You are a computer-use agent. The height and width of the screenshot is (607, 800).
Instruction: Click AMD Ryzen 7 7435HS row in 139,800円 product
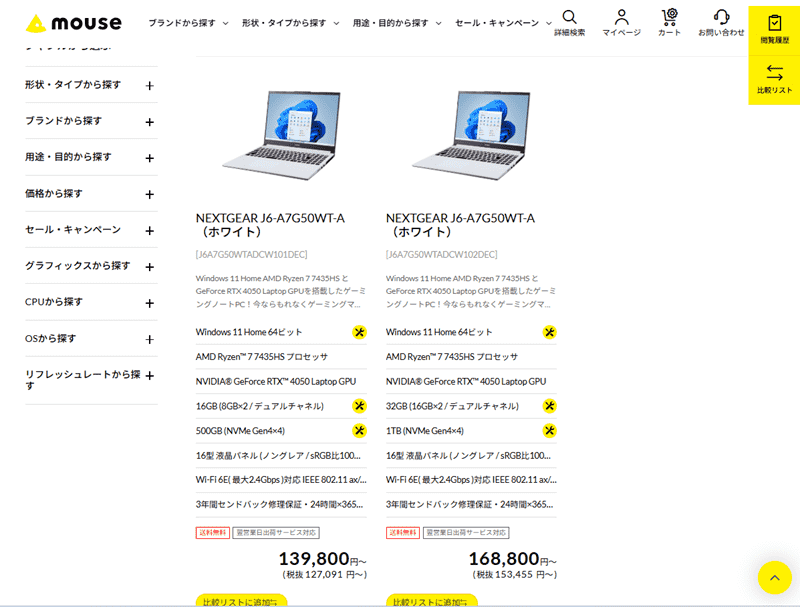[281, 357]
